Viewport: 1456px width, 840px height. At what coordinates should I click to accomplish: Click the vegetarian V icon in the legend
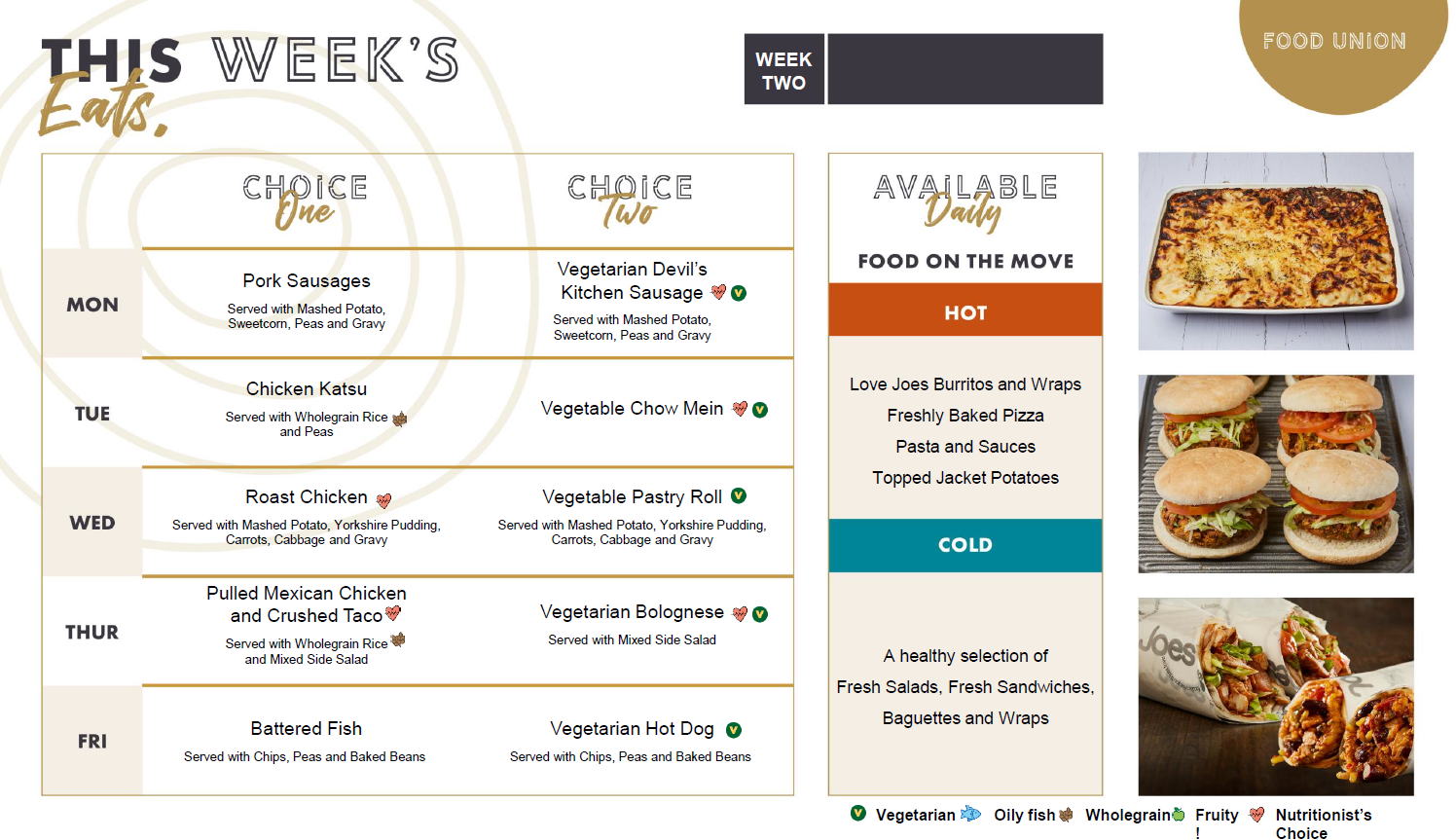coord(857,813)
